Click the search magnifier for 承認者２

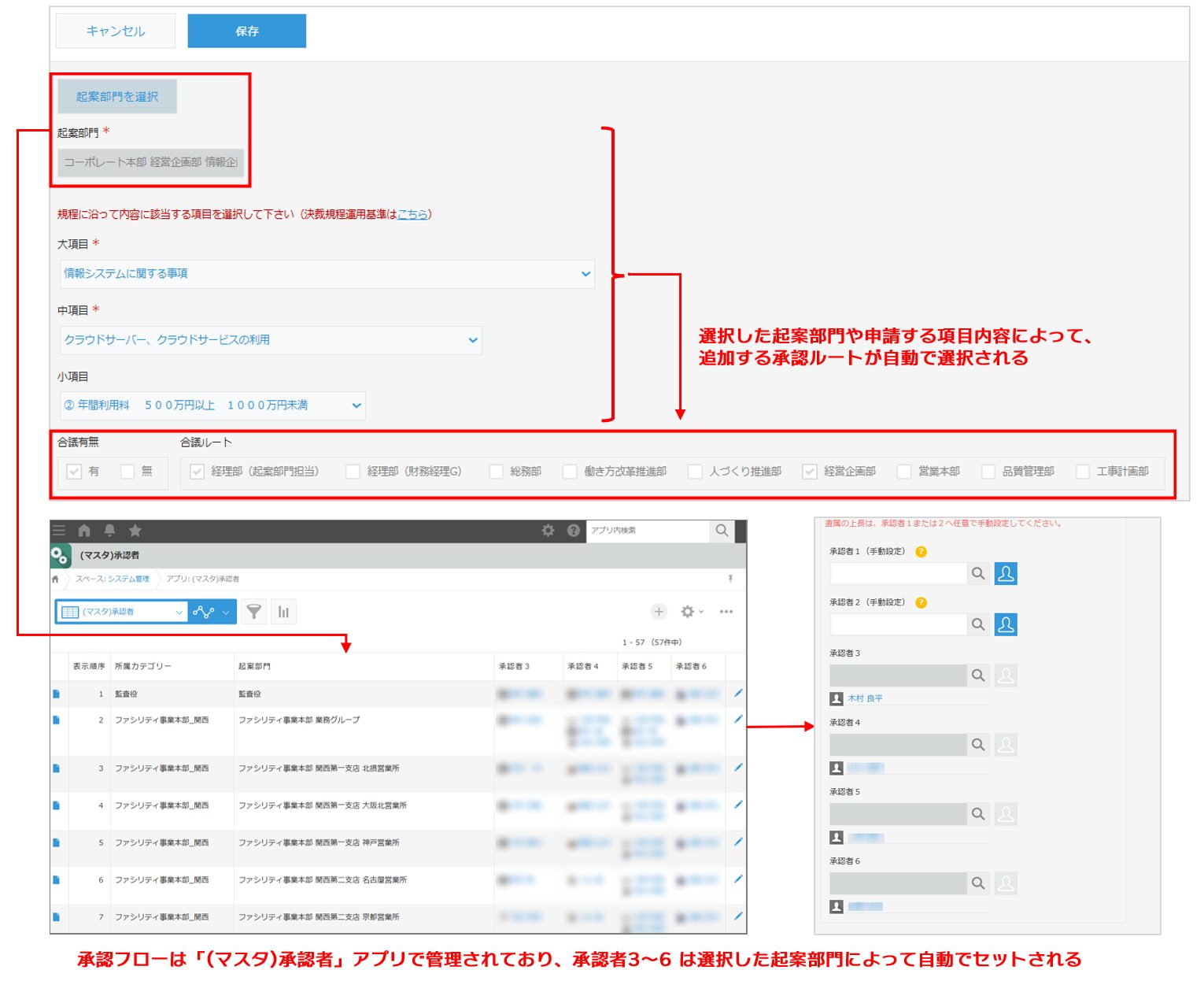tap(978, 624)
